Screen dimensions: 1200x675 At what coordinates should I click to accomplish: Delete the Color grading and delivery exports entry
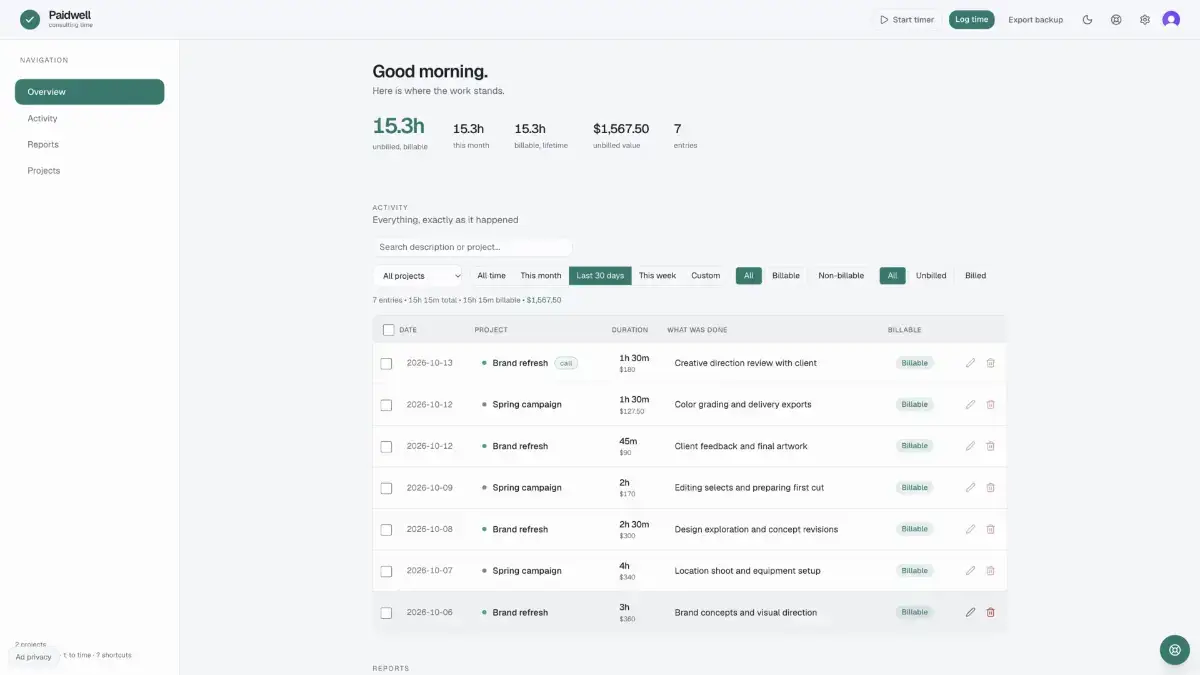click(990, 405)
